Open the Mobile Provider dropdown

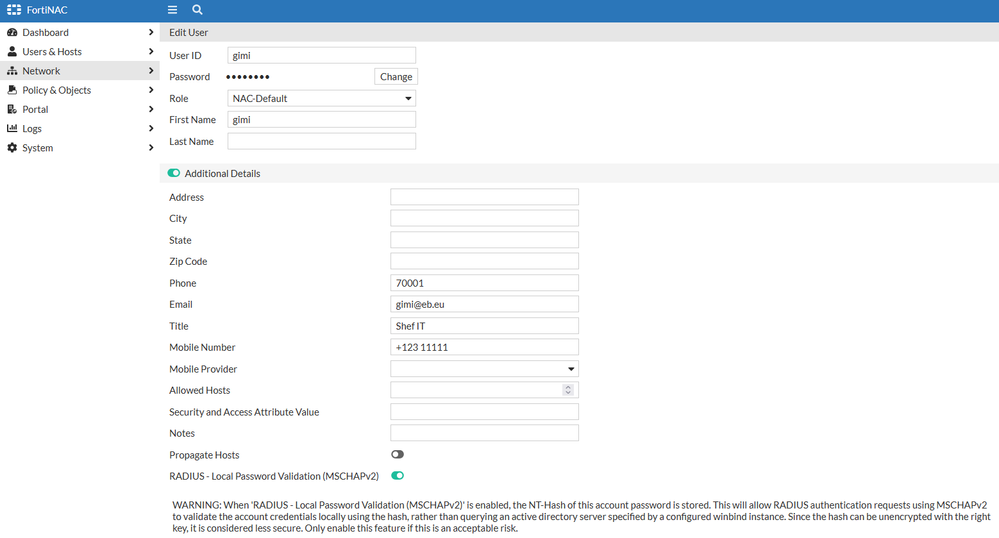tap(484, 369)
